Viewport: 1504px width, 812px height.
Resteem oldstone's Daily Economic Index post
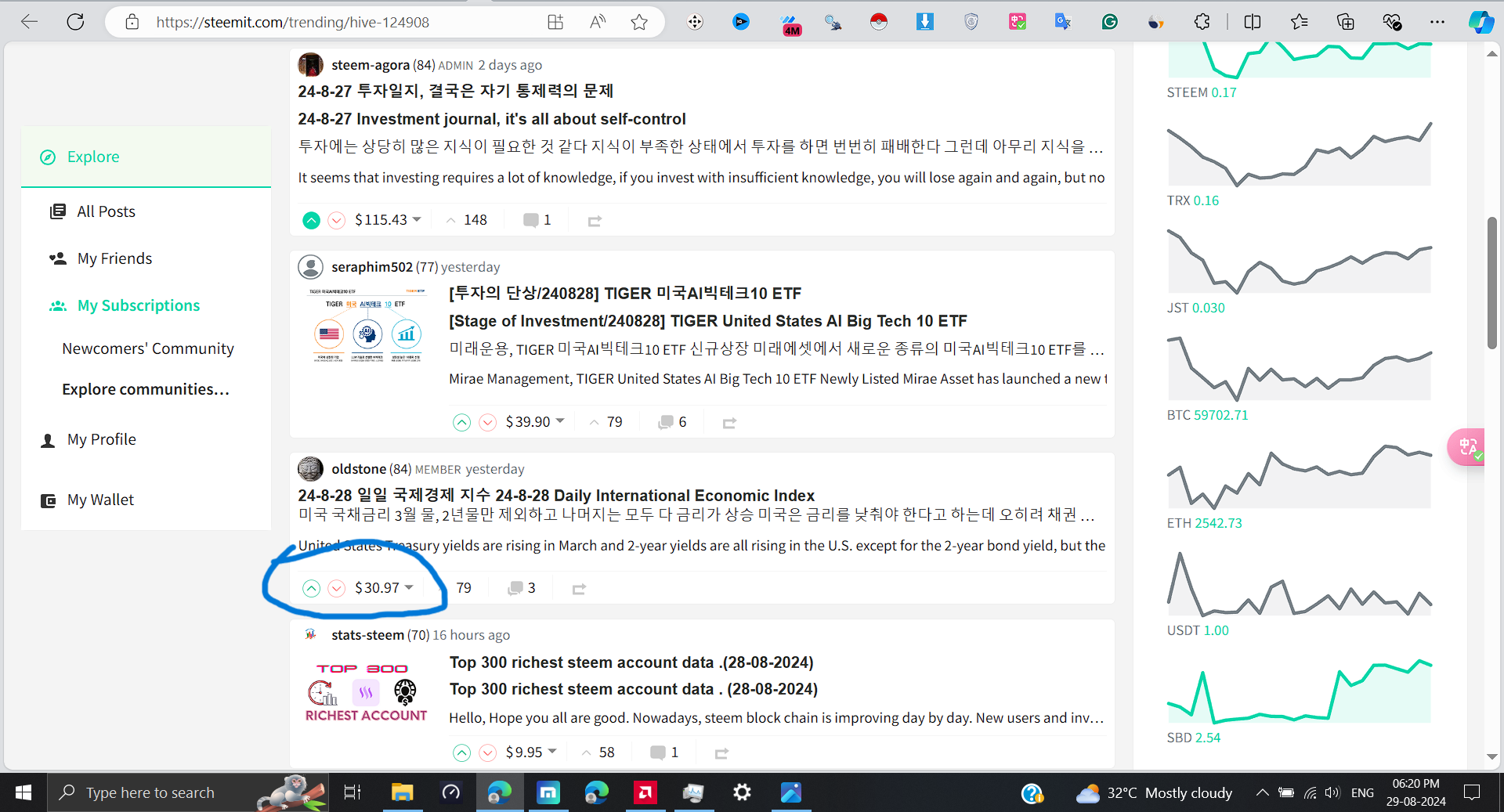579,589
